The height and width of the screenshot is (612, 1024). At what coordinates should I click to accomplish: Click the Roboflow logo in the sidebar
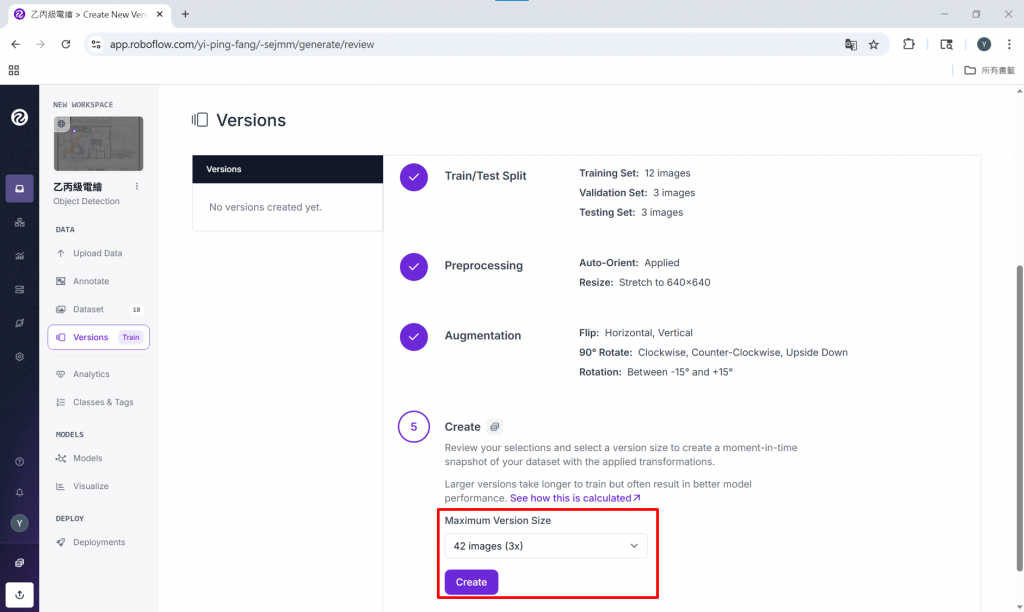coord(20,118)
